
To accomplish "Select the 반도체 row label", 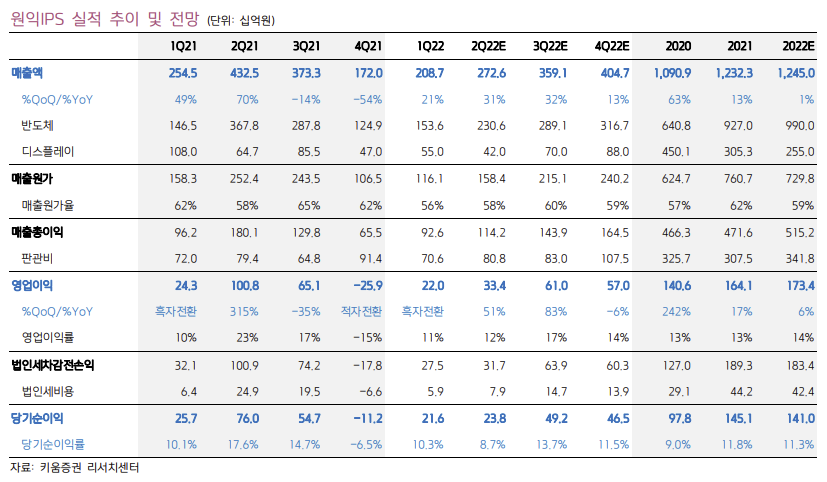I will coord(37,125).
